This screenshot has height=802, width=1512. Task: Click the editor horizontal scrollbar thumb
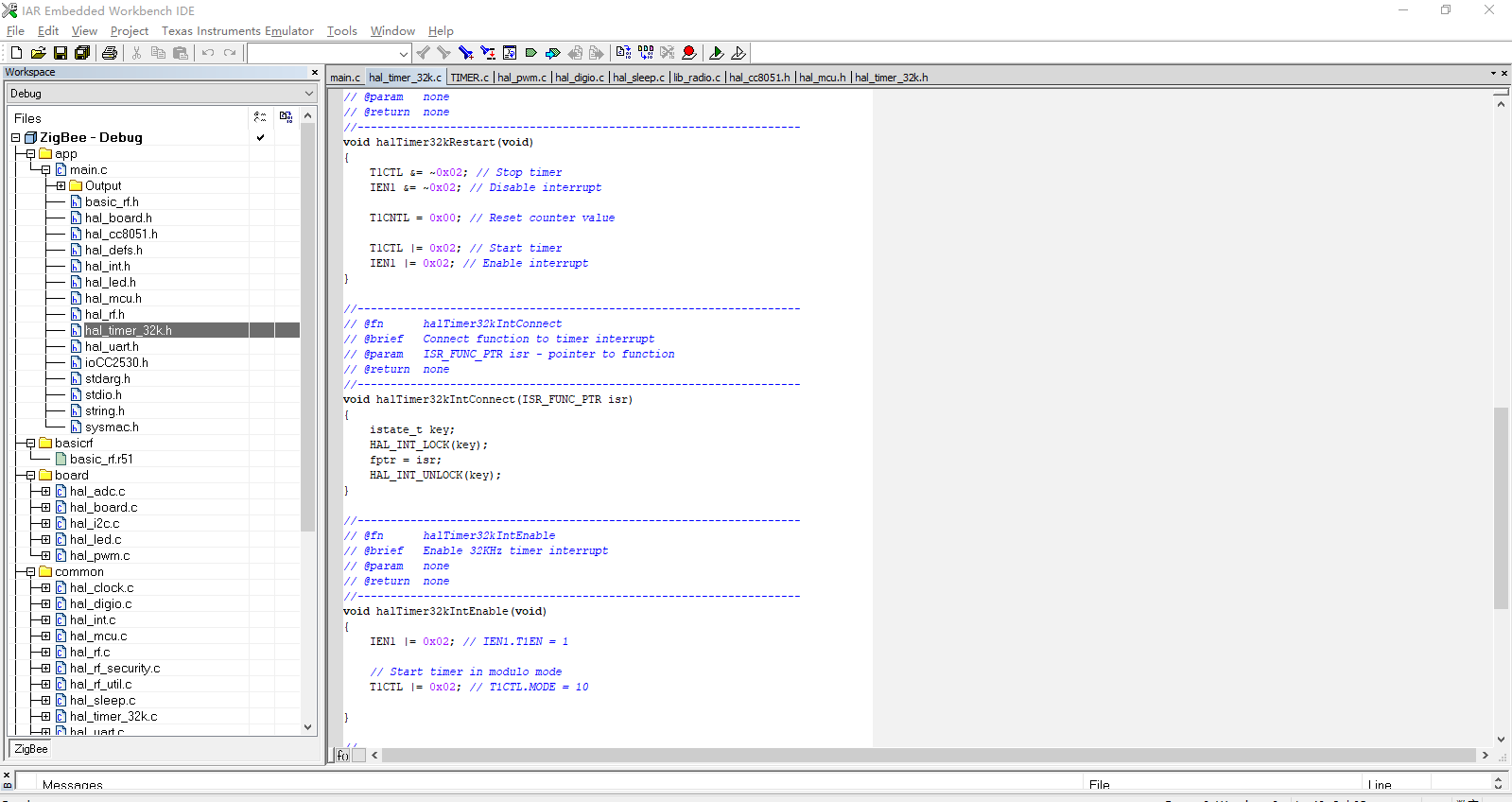[x=929, y=755]
